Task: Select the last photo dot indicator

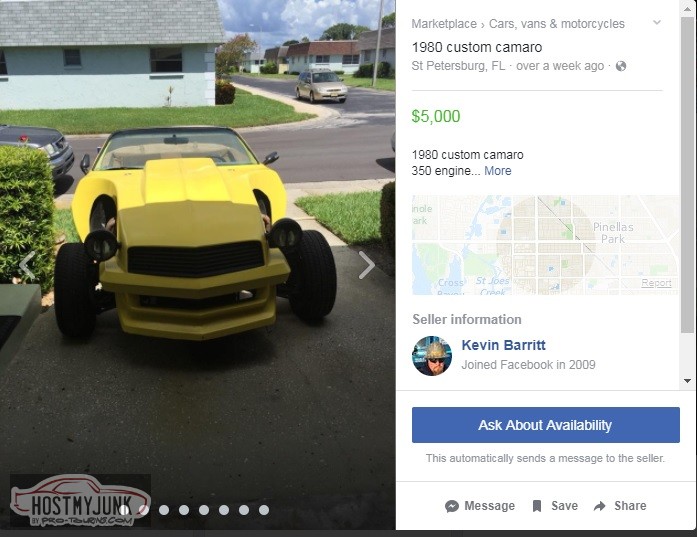Action: (264, 510)
